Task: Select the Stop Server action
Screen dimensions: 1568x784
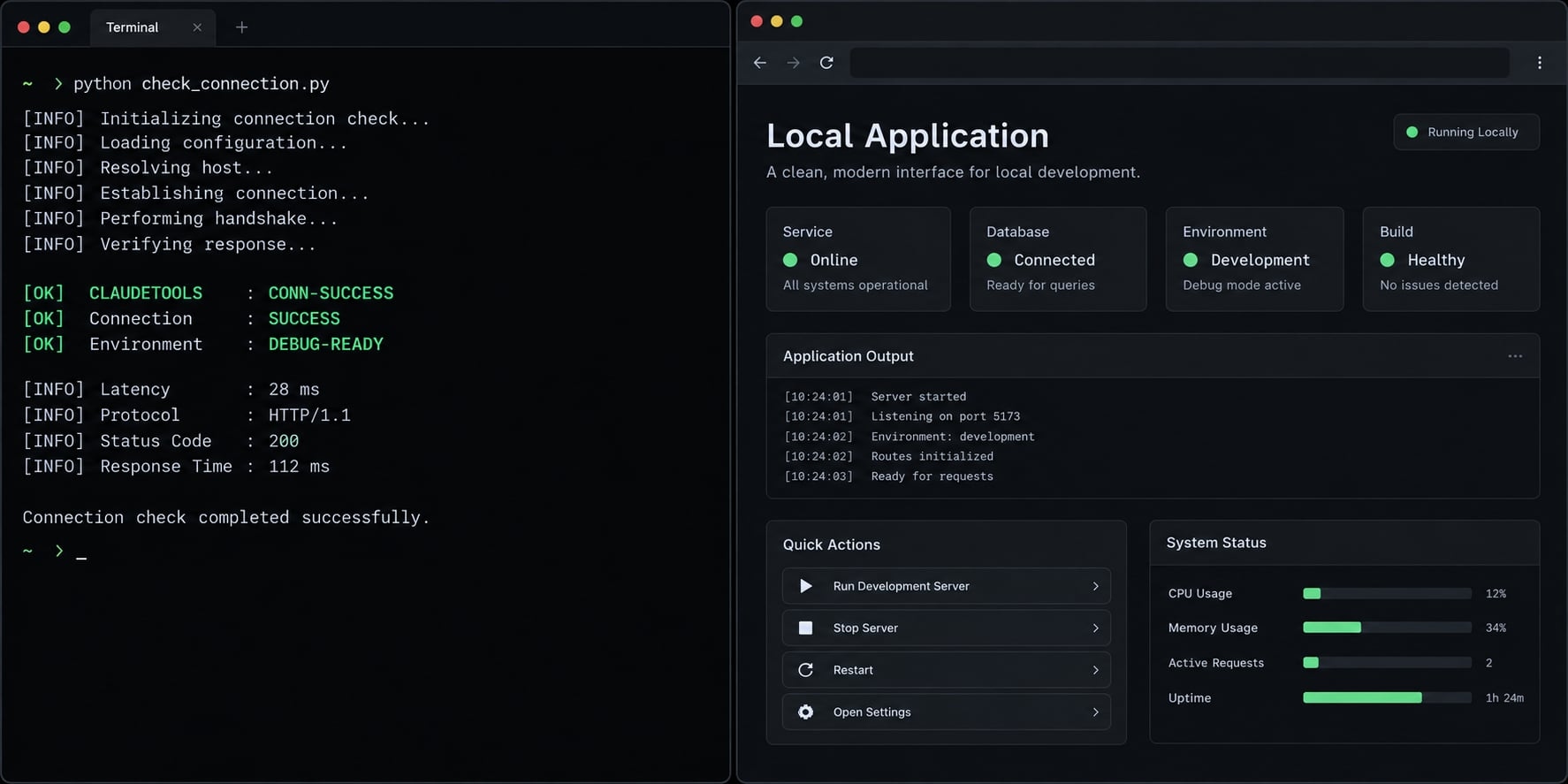Action: coord(946,628)
